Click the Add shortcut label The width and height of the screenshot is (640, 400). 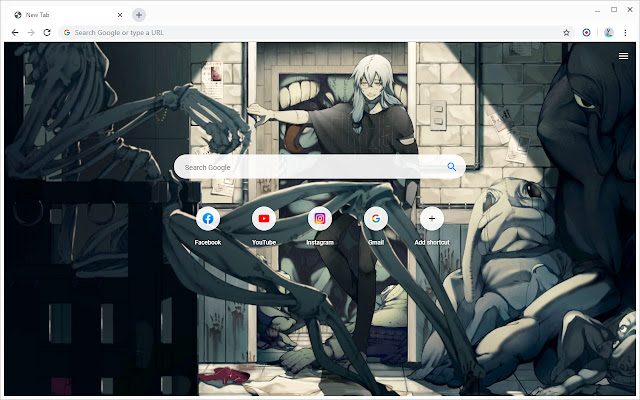click(432, 242)
